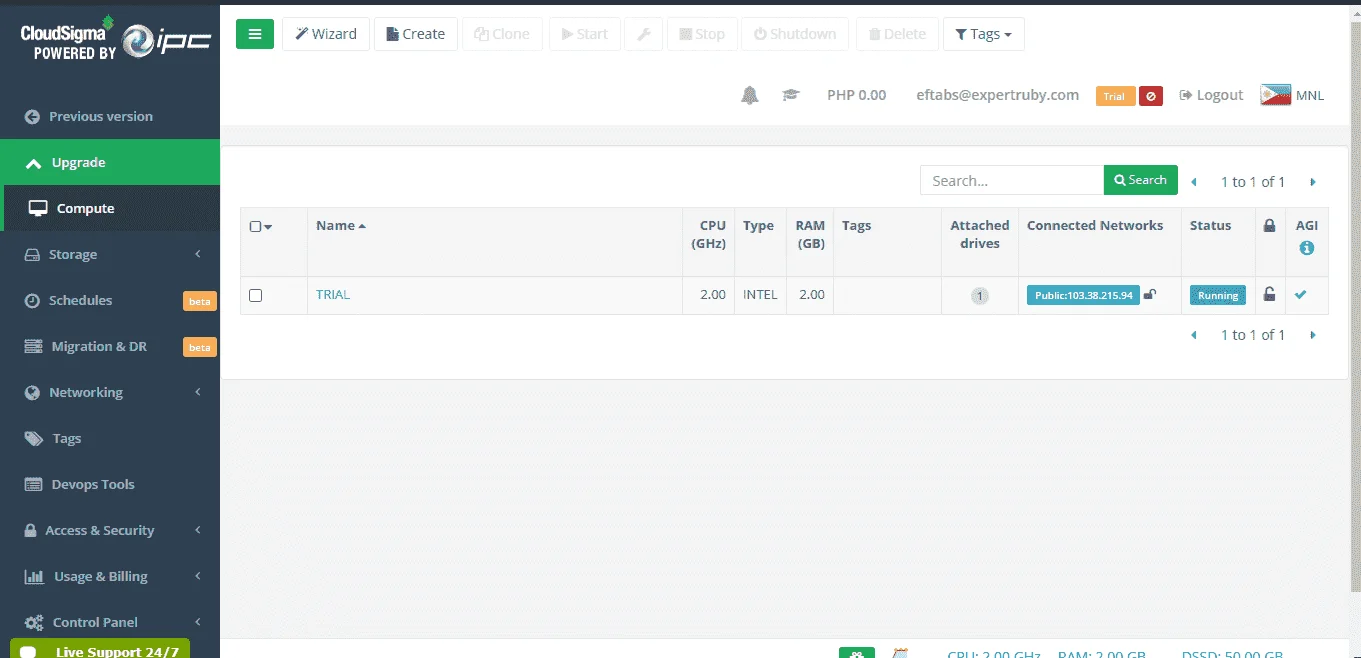
Task: Go to next page using bottom arrow
Action: (x=1313, y=335)
